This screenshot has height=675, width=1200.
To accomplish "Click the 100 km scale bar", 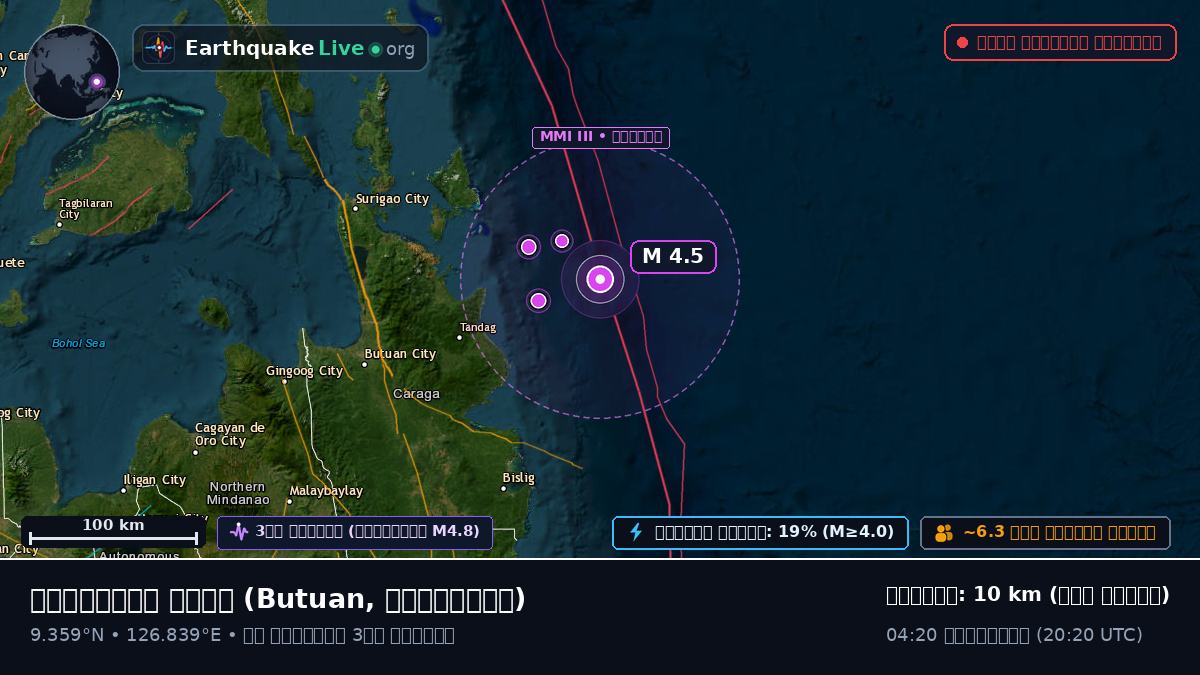I will pos(113,532).
